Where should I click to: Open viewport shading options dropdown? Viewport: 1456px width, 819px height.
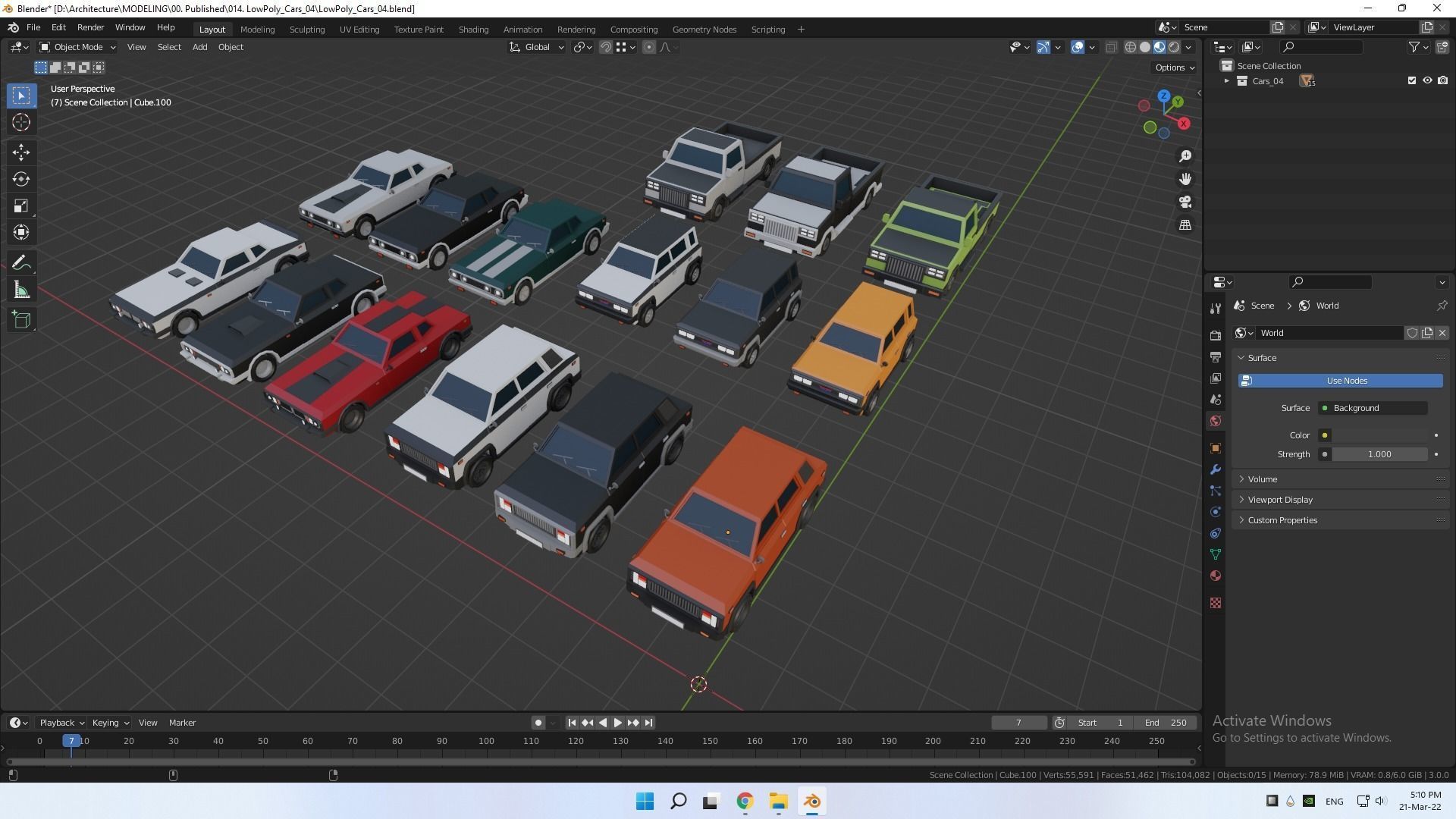click(1189, 47)
